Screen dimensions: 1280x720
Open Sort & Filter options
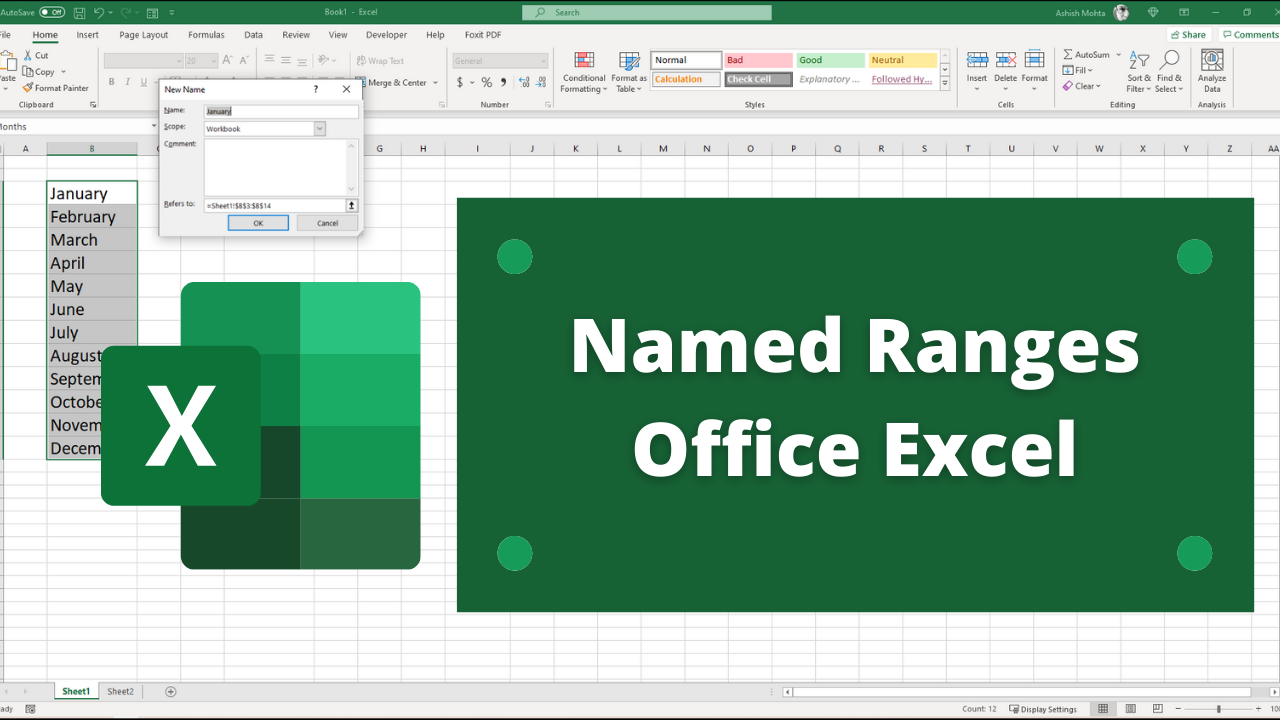tap(1139, 72)
